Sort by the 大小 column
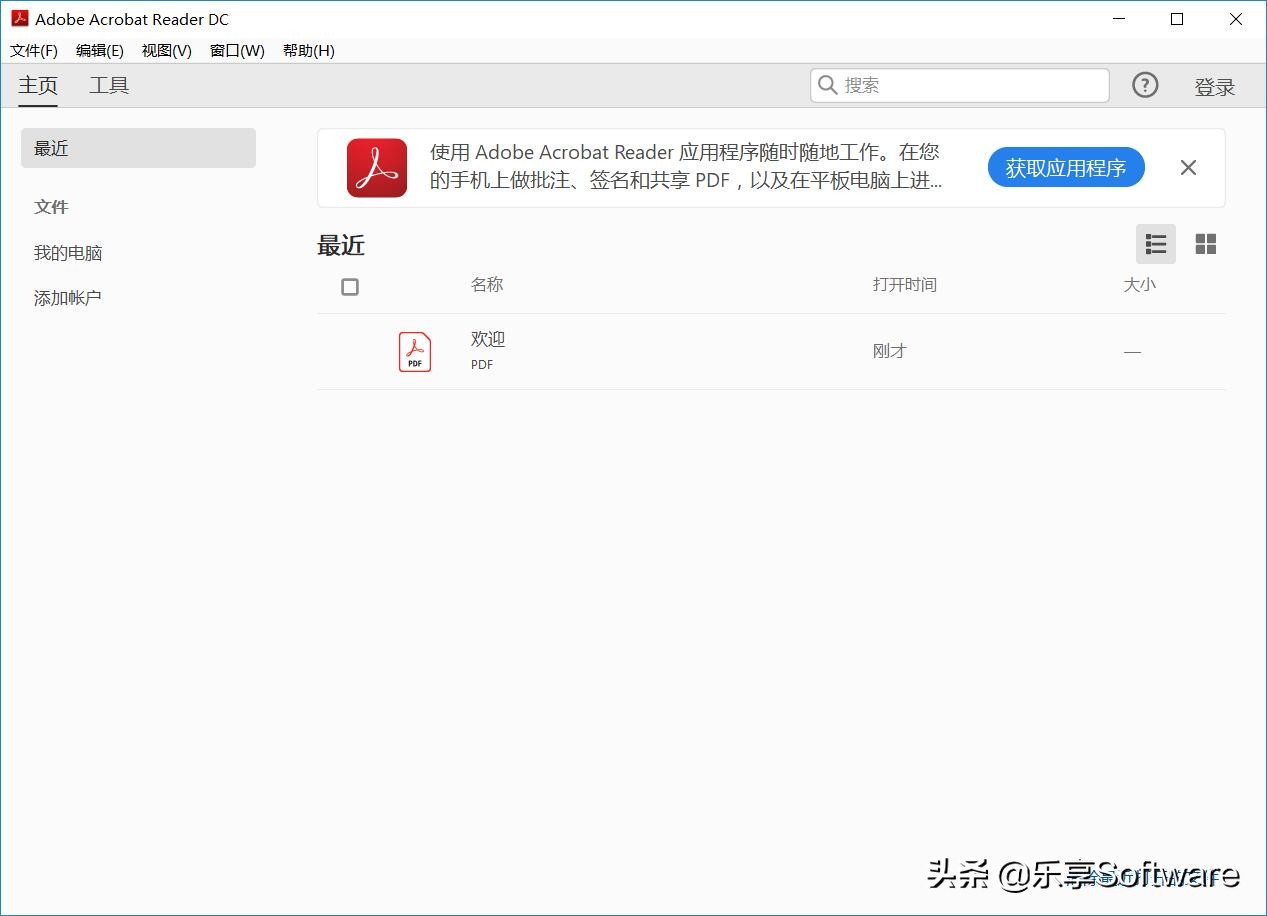The height and width of the screenshot is (916, 1267). tap(1140, 285)
